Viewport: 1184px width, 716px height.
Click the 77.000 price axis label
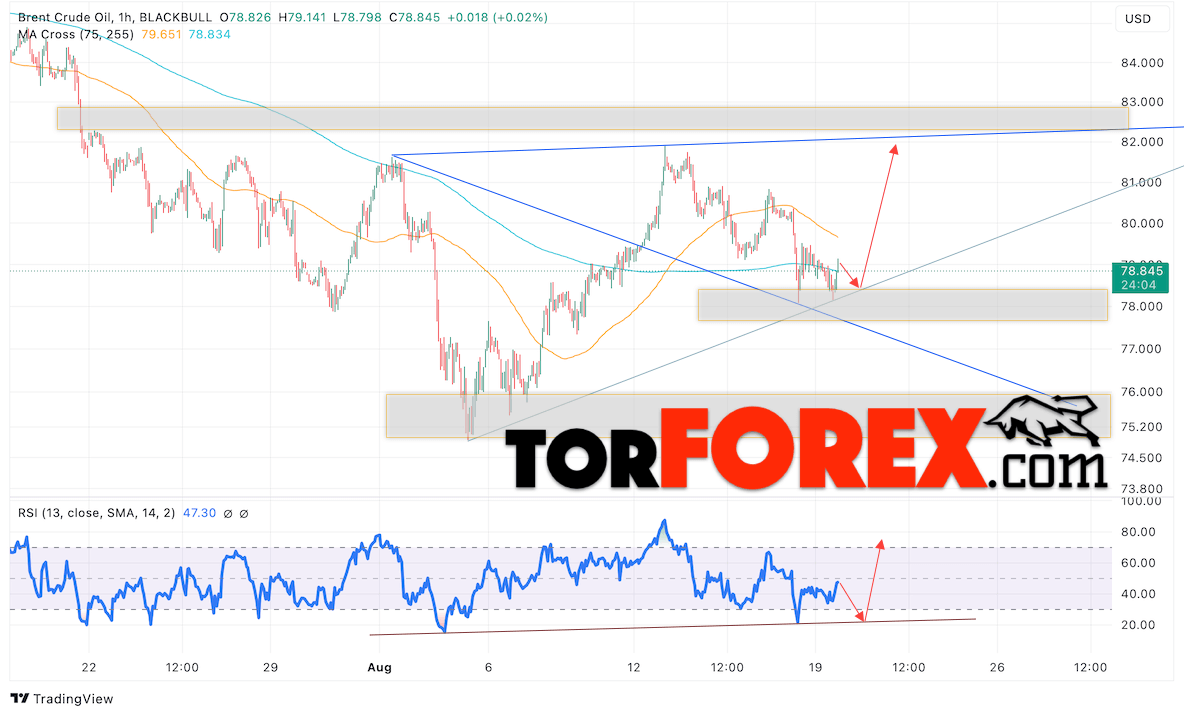[1142, 349]
